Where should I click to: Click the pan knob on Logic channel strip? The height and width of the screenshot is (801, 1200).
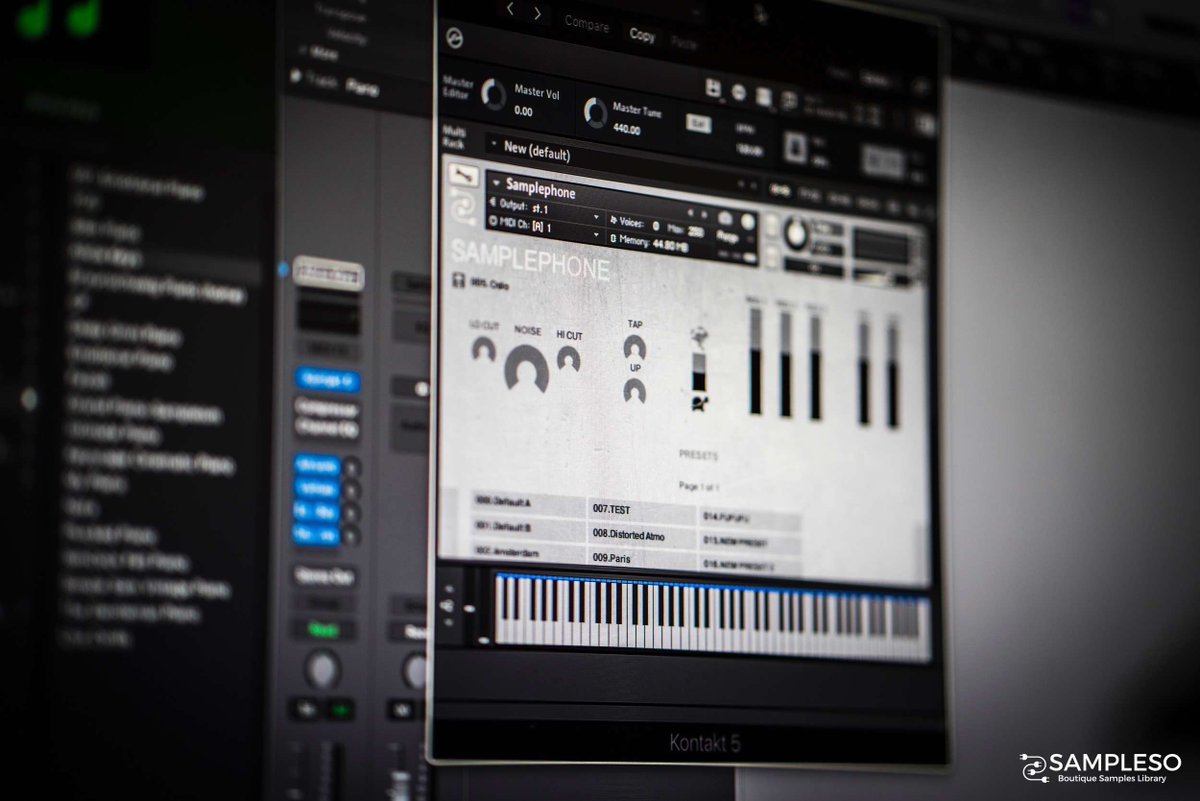[x=322, y=669]
